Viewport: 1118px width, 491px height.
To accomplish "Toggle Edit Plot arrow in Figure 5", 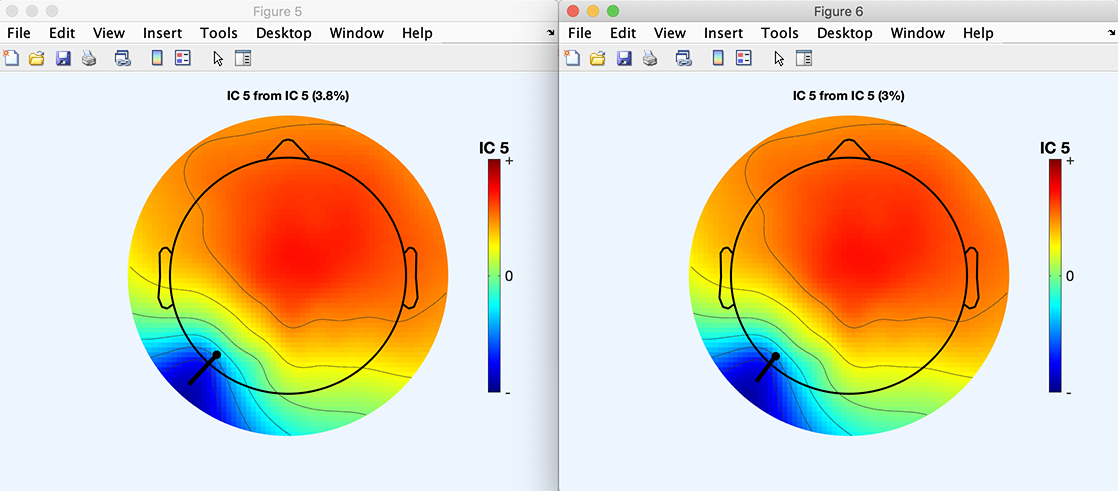I will click(x=218, y=58).
